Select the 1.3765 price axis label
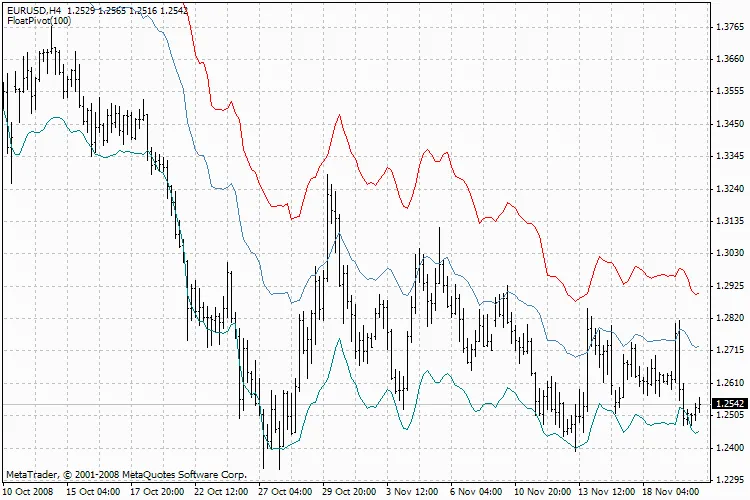Screen dimensions: 750x500 click(x=729, y=27)
